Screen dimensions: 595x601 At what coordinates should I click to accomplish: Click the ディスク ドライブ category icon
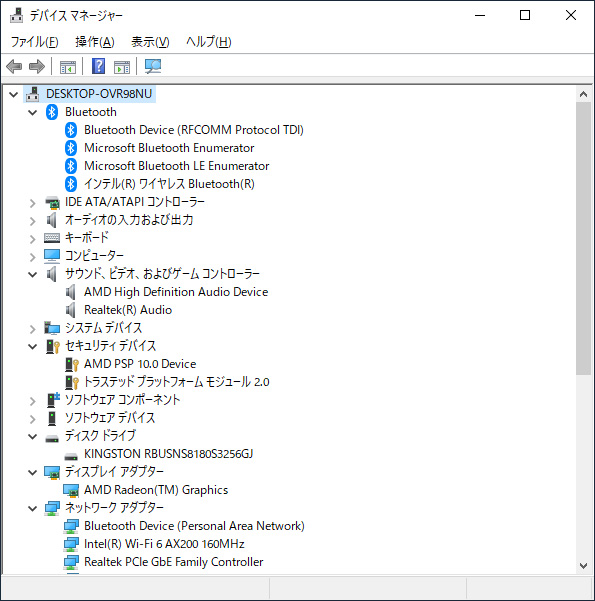pyautogui.click(x=52, y=438)
